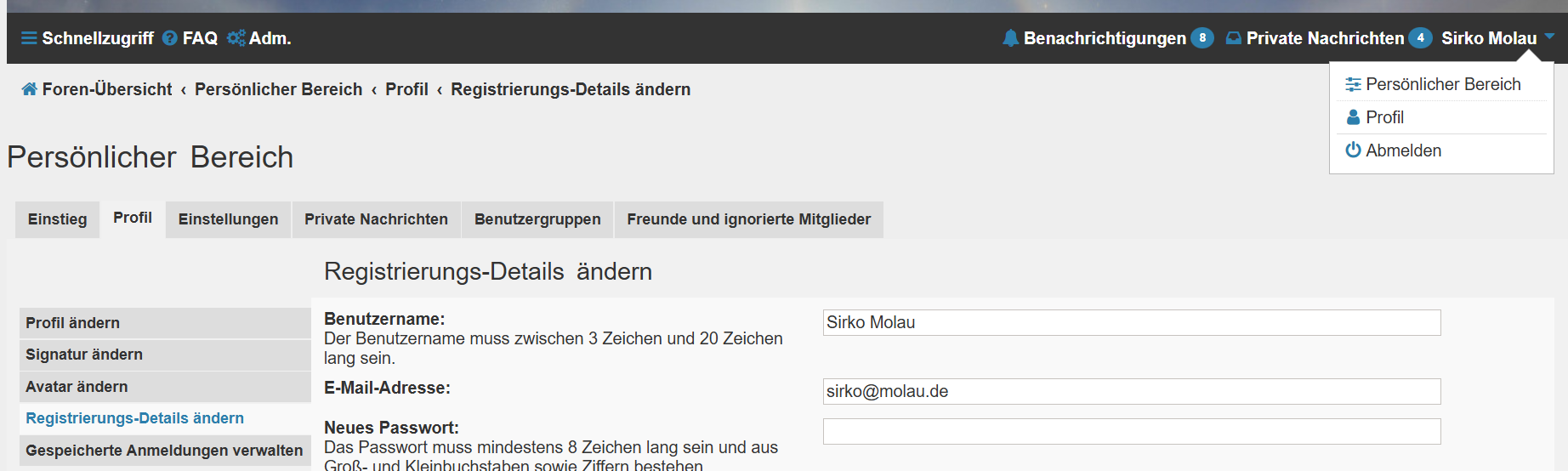The height and width of the screenshot is (471, 1568).
Task: Open the Adm. gears icon
Action: click(x=236, y=38)
